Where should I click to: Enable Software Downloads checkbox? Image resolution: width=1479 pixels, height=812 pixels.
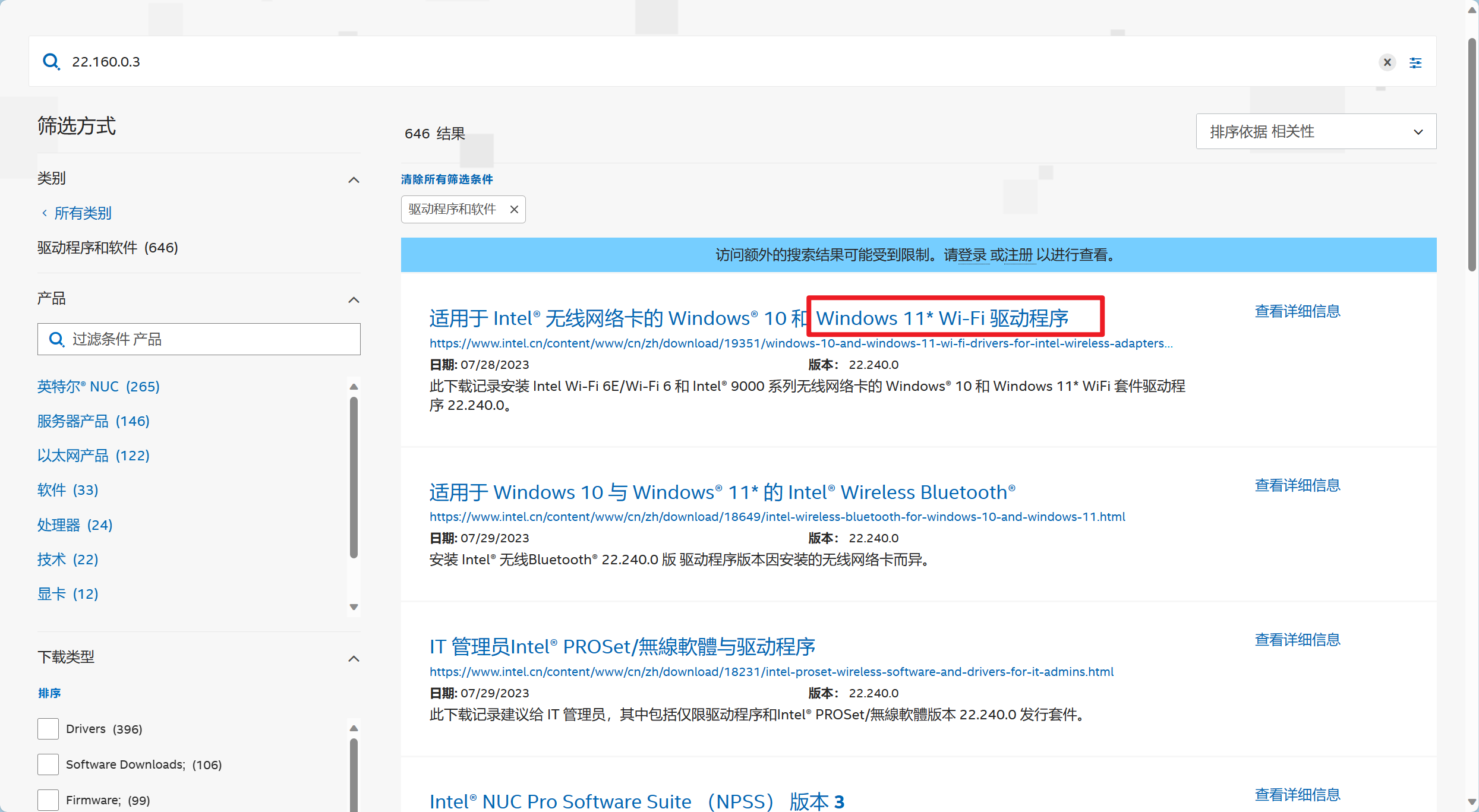tap(48, 764)
